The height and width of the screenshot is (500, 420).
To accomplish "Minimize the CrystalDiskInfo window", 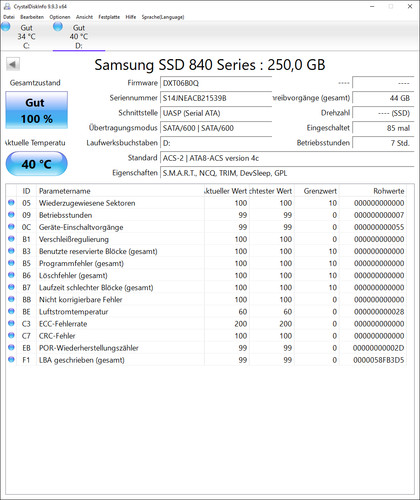I will tap(373, 6).
